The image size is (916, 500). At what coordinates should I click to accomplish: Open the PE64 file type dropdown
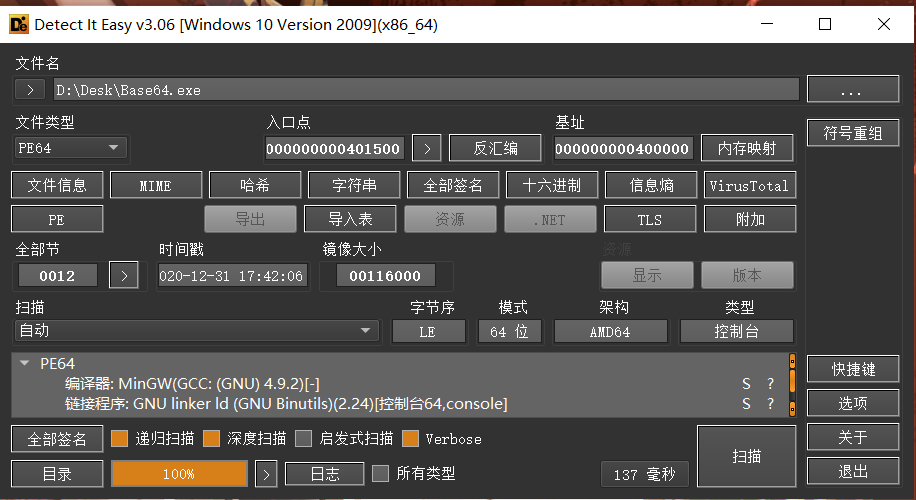71,149
